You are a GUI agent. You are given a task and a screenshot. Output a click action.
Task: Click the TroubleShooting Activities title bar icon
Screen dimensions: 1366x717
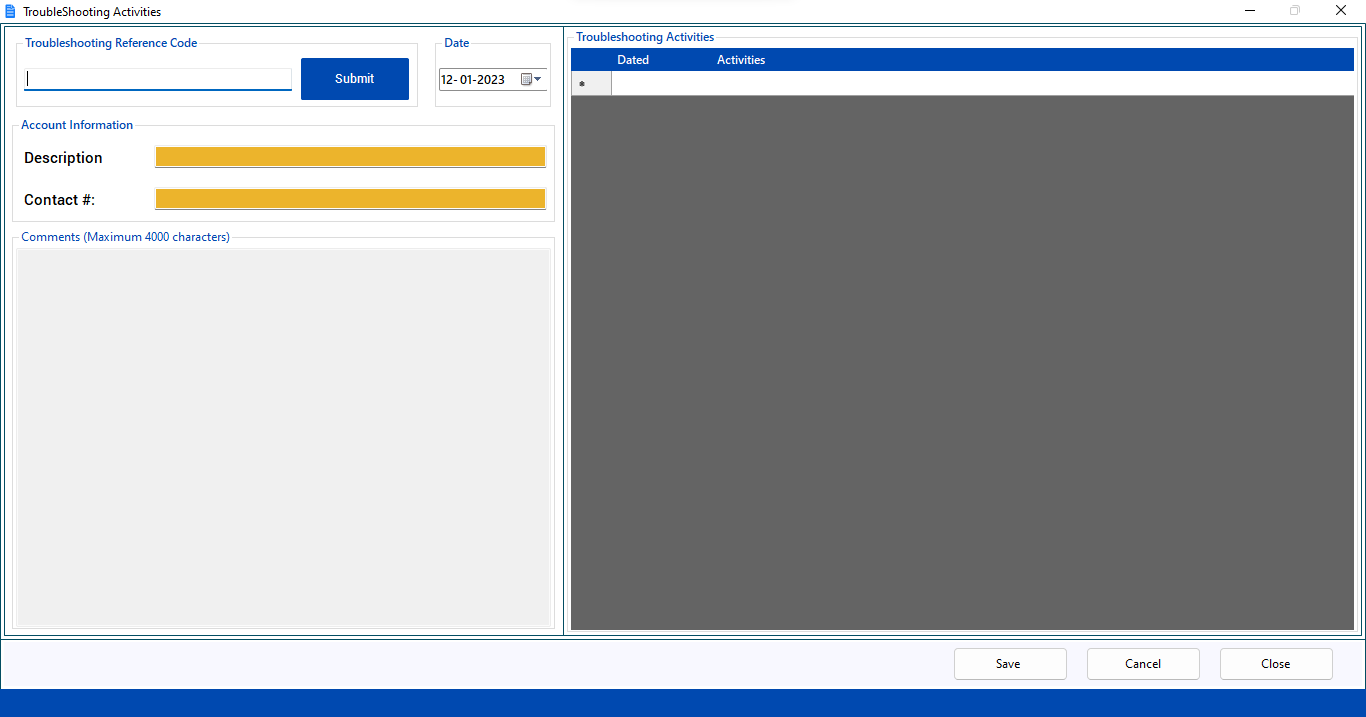click(11, 11)
